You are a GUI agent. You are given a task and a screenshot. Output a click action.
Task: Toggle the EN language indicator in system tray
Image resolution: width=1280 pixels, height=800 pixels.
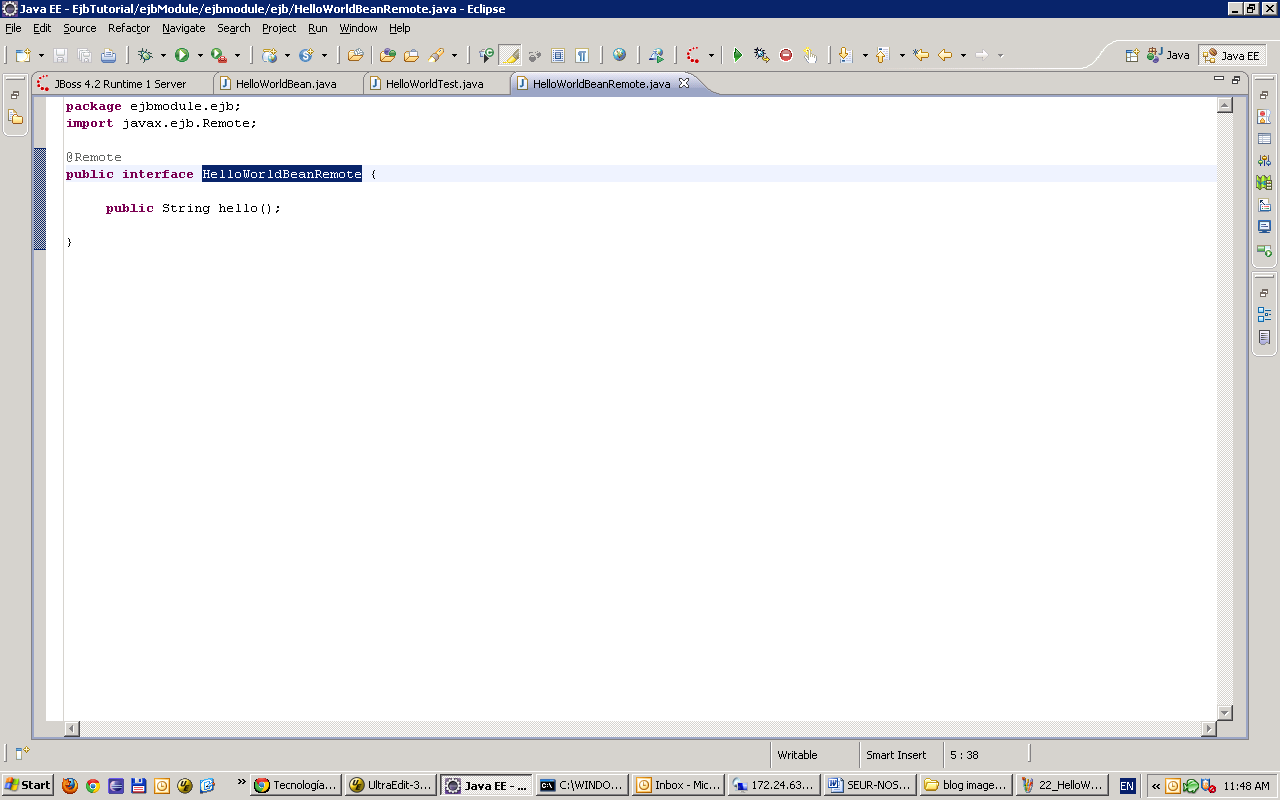coord(1126,785)
